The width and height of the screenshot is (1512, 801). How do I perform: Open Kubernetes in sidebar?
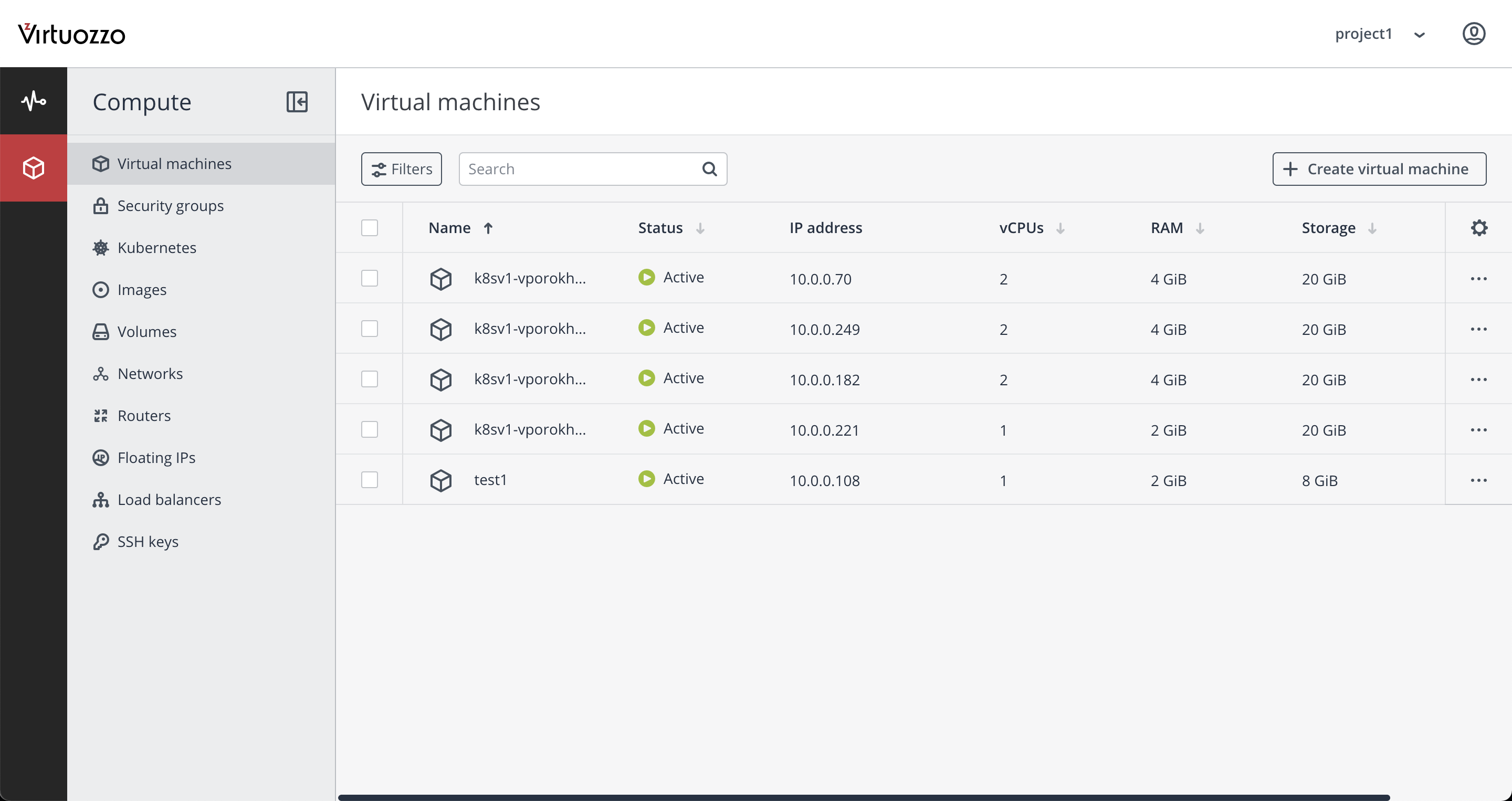[x=157, y=248]
